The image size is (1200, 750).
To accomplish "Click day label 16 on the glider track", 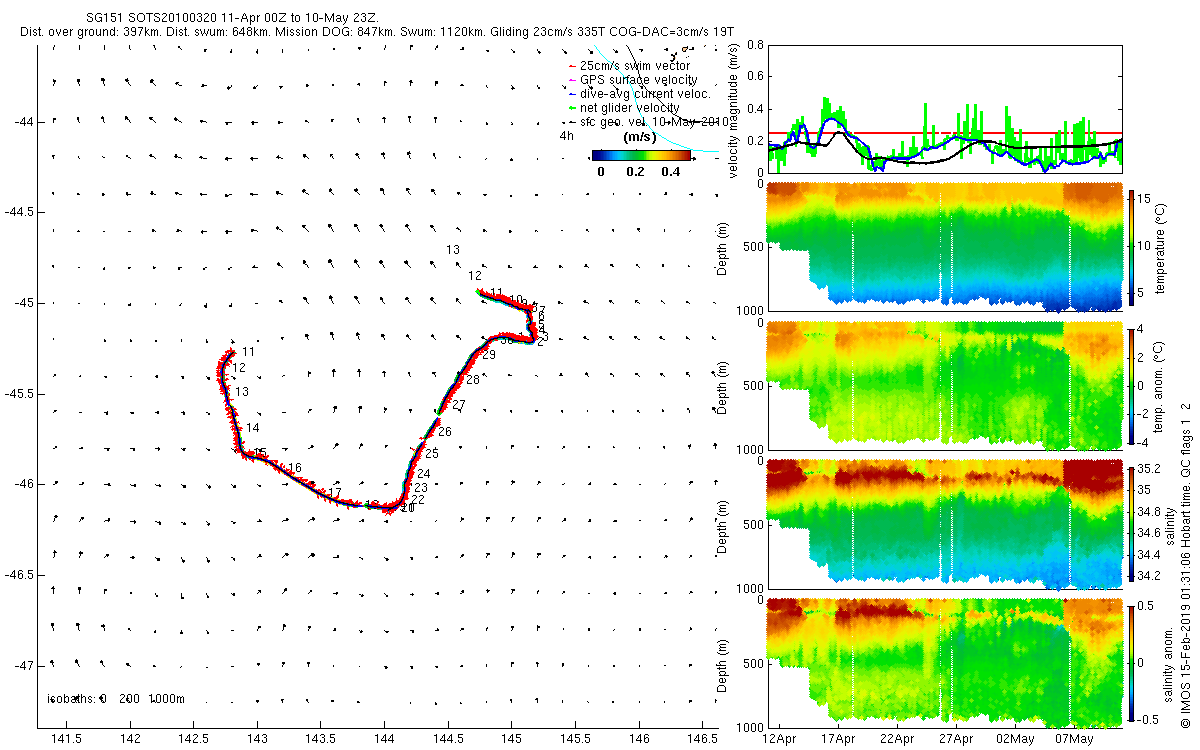I will [x=294, y=469].
